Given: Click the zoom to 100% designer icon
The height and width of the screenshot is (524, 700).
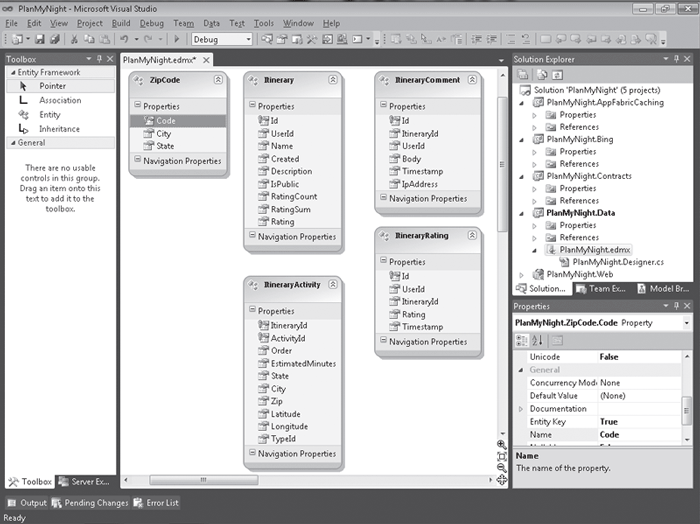Looking at the screenshot, I should [502, 456].
